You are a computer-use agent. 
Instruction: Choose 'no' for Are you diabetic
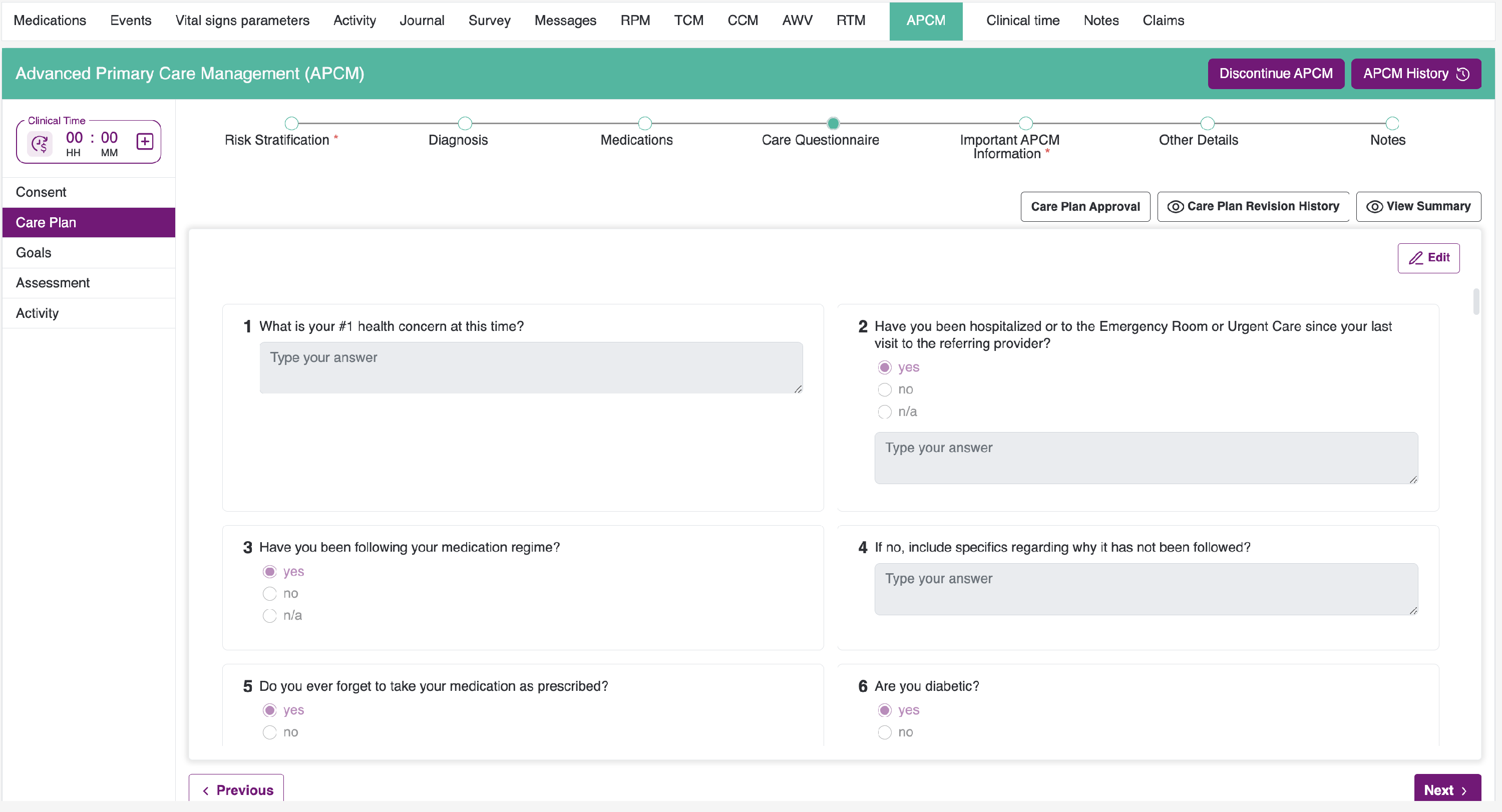point(885,732)
